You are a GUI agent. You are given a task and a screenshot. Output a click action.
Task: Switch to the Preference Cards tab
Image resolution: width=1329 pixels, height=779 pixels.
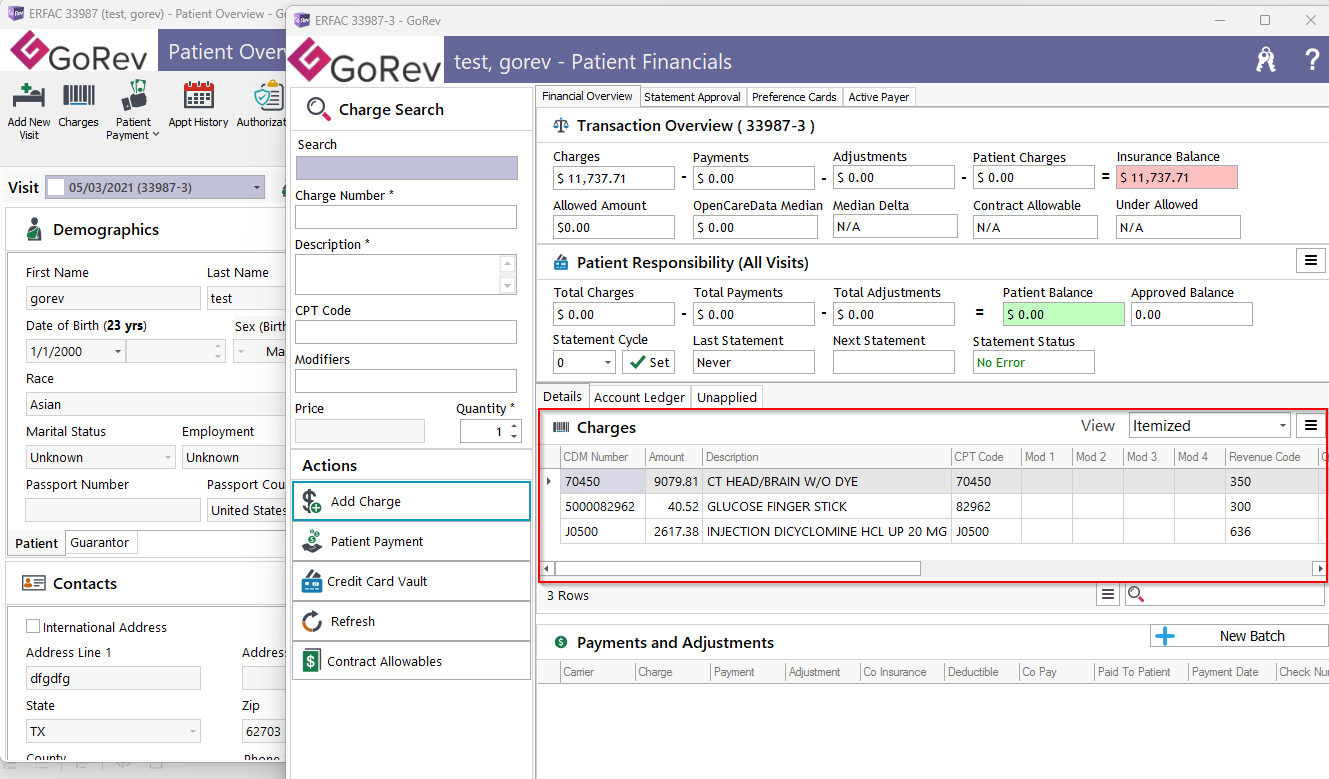point(794,97)
